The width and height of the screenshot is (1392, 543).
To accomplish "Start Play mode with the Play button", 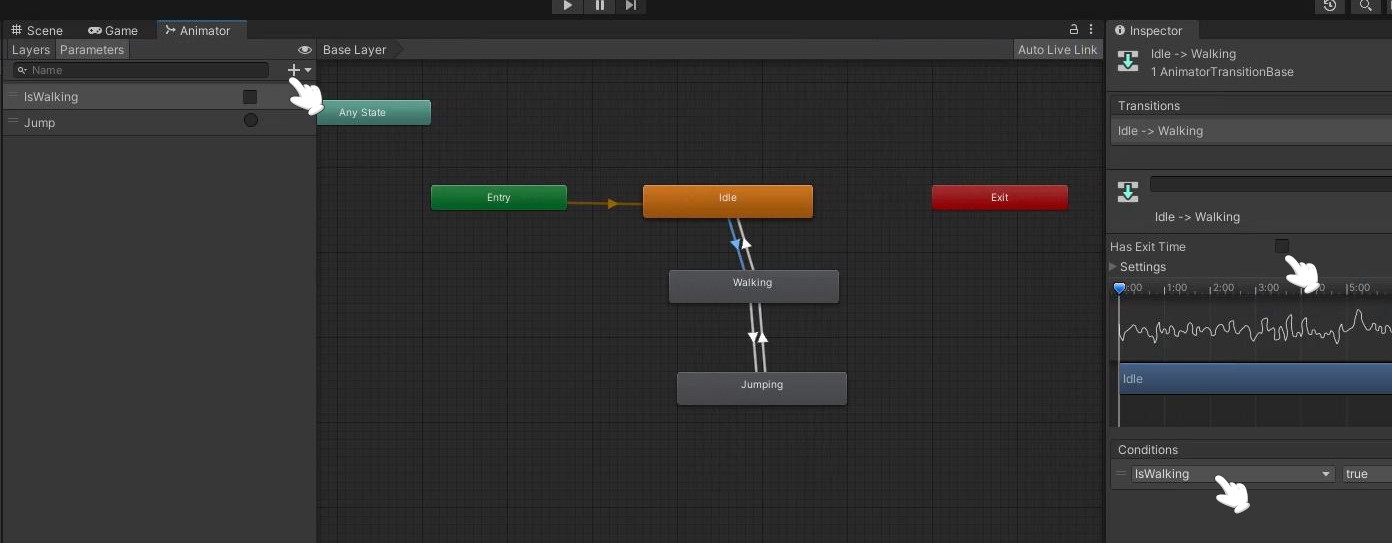I will click(x=567, y=6).
